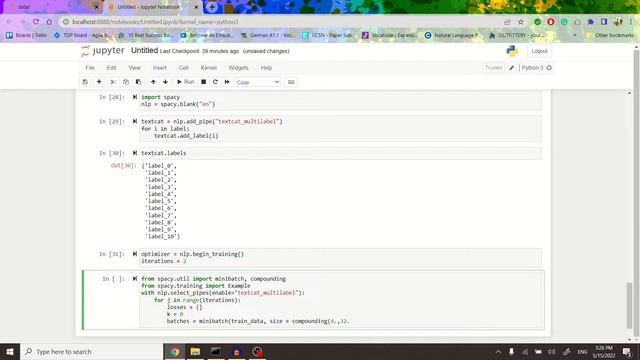
Task: Click into the minibatch compounding cell
Action: (x=340, y=300)
